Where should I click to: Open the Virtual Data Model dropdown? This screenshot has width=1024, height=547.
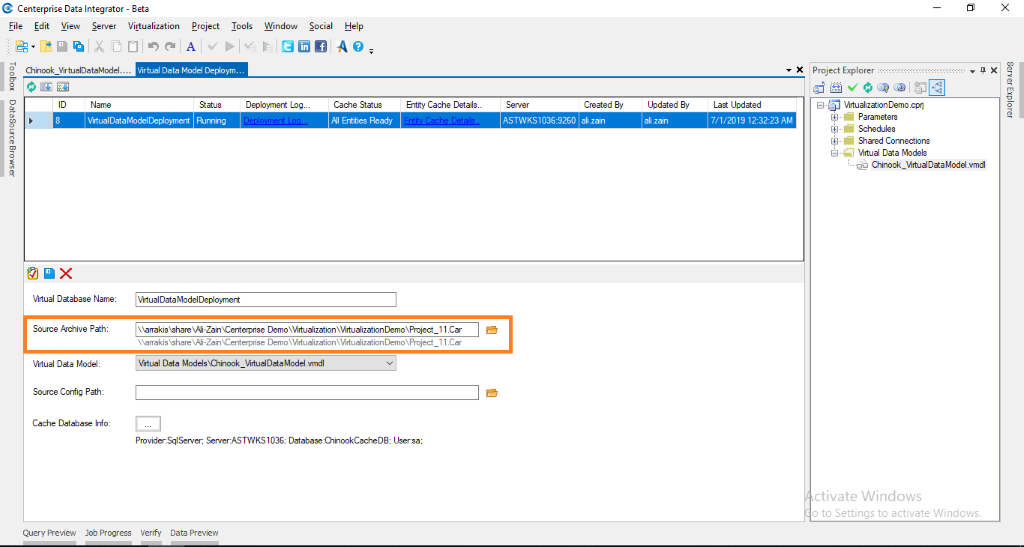(x=390, y=363)
